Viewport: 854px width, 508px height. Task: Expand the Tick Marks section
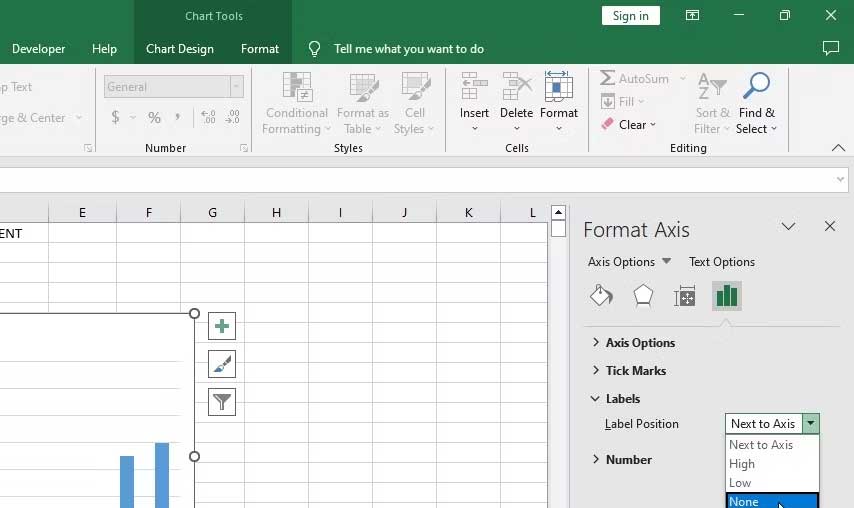point(635,371)
